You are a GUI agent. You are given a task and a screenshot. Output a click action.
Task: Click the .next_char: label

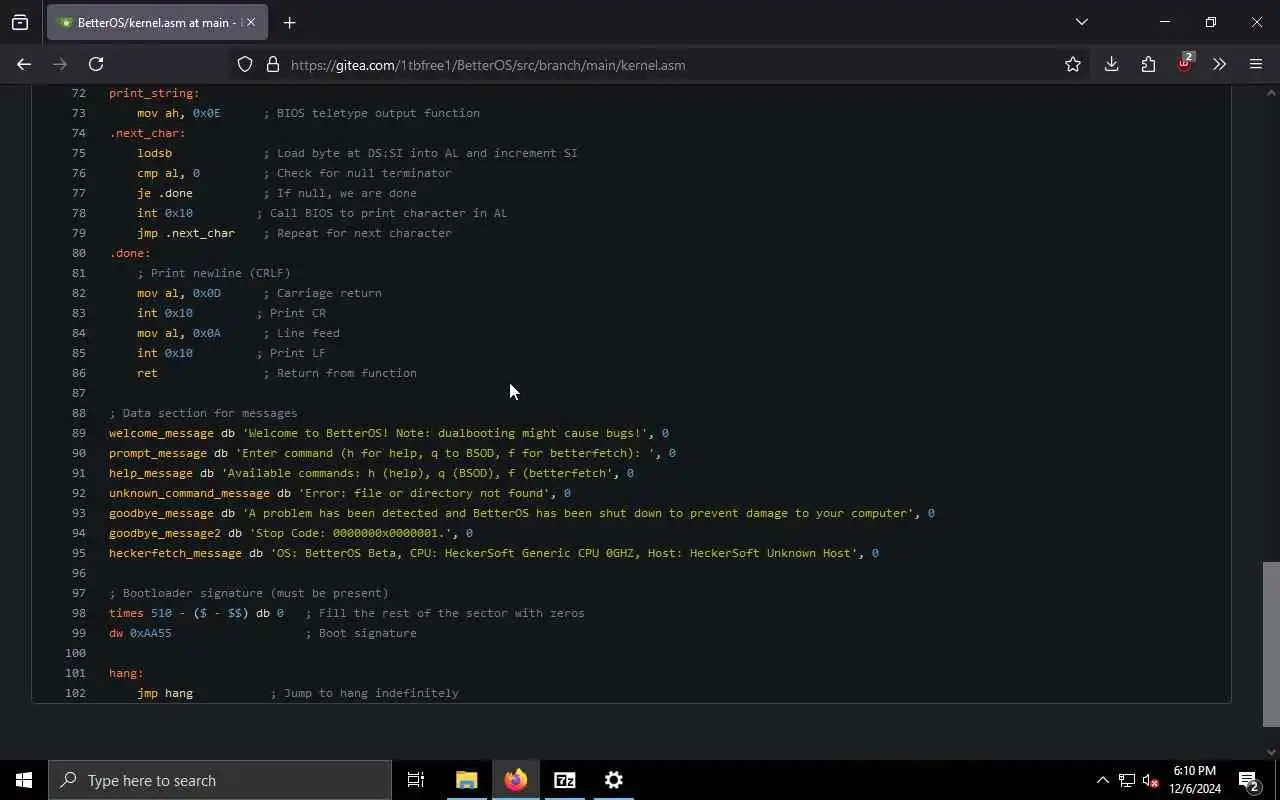tap(147, 133)
